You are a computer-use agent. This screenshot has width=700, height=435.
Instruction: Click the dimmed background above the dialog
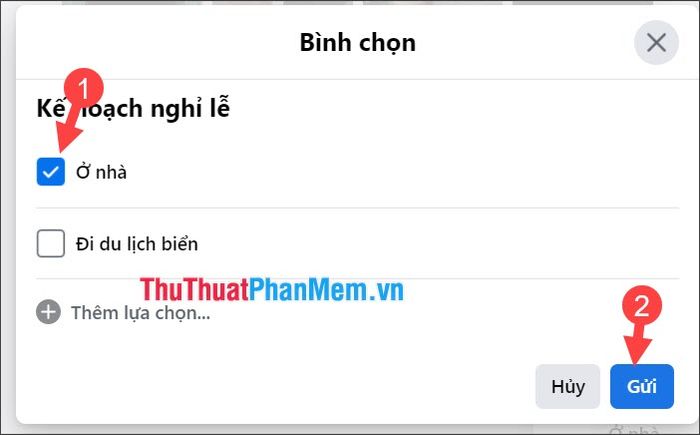pos(357,2)
